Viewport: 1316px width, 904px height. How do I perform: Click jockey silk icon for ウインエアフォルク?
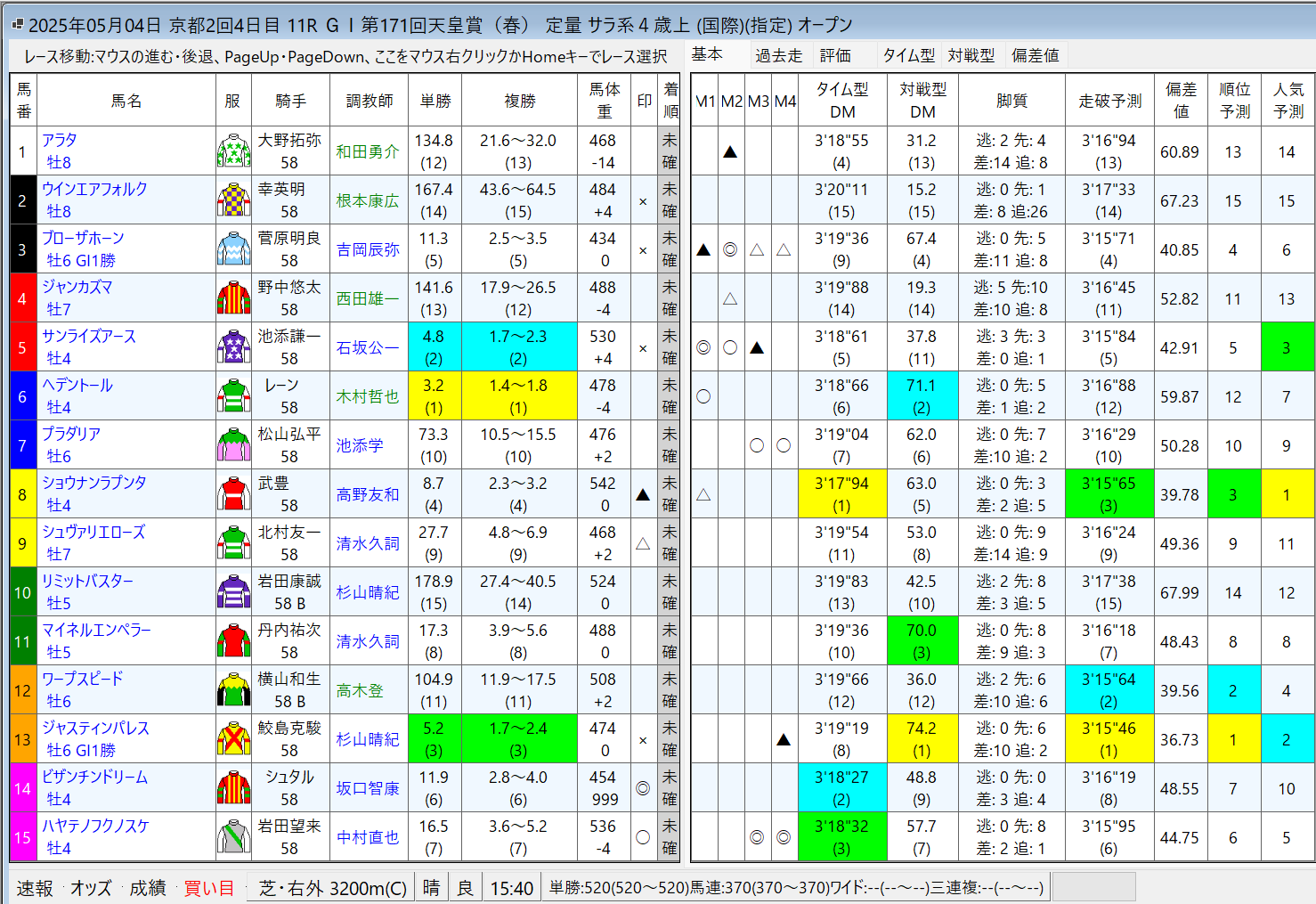(x=233, y=200)
